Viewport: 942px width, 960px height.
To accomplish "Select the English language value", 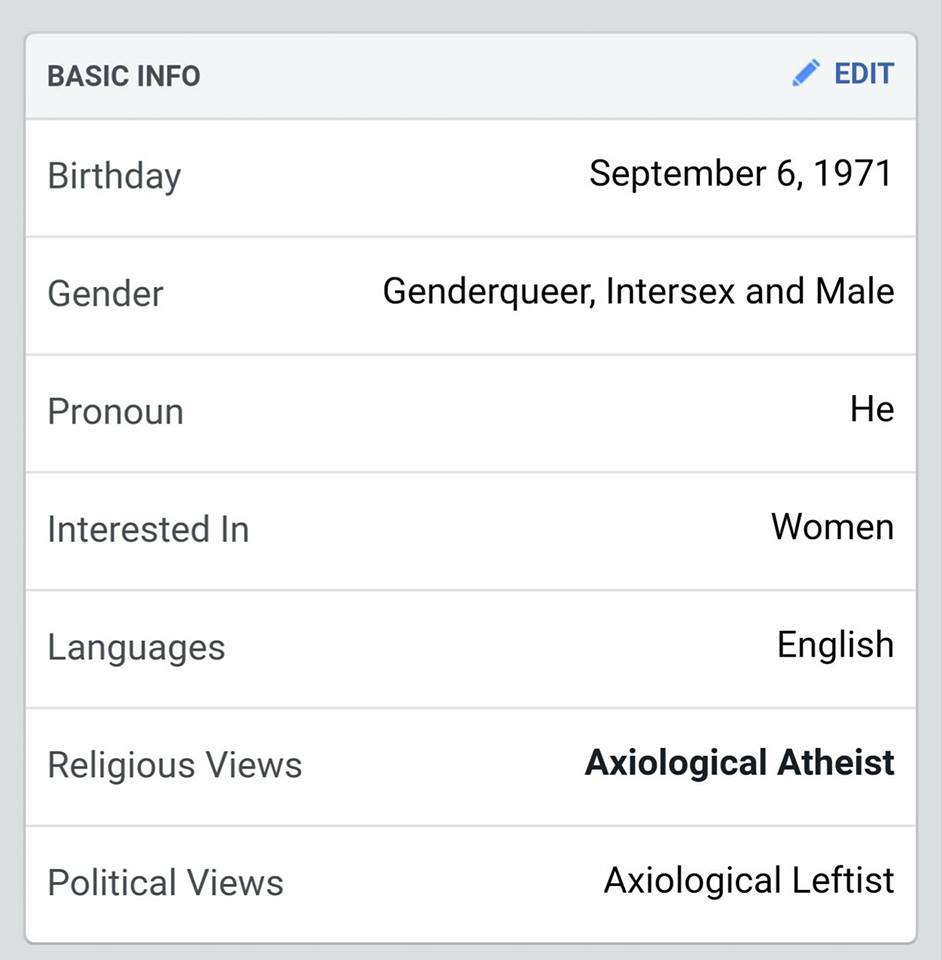I will pyautogui.click(x=835, y=646).
